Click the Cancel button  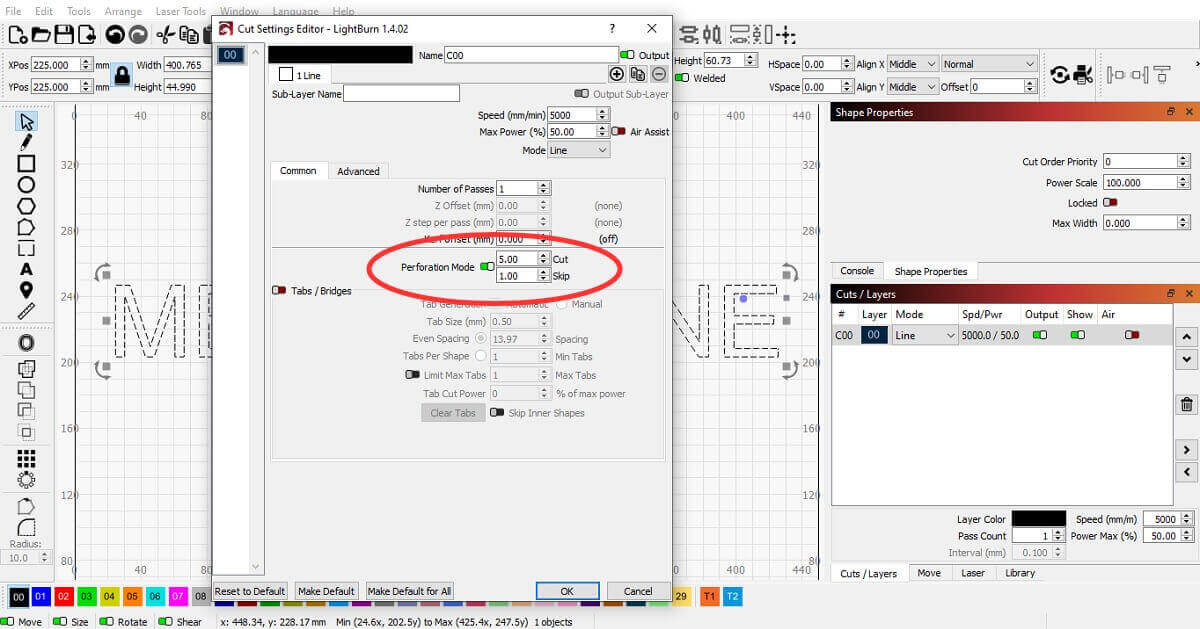638,591
